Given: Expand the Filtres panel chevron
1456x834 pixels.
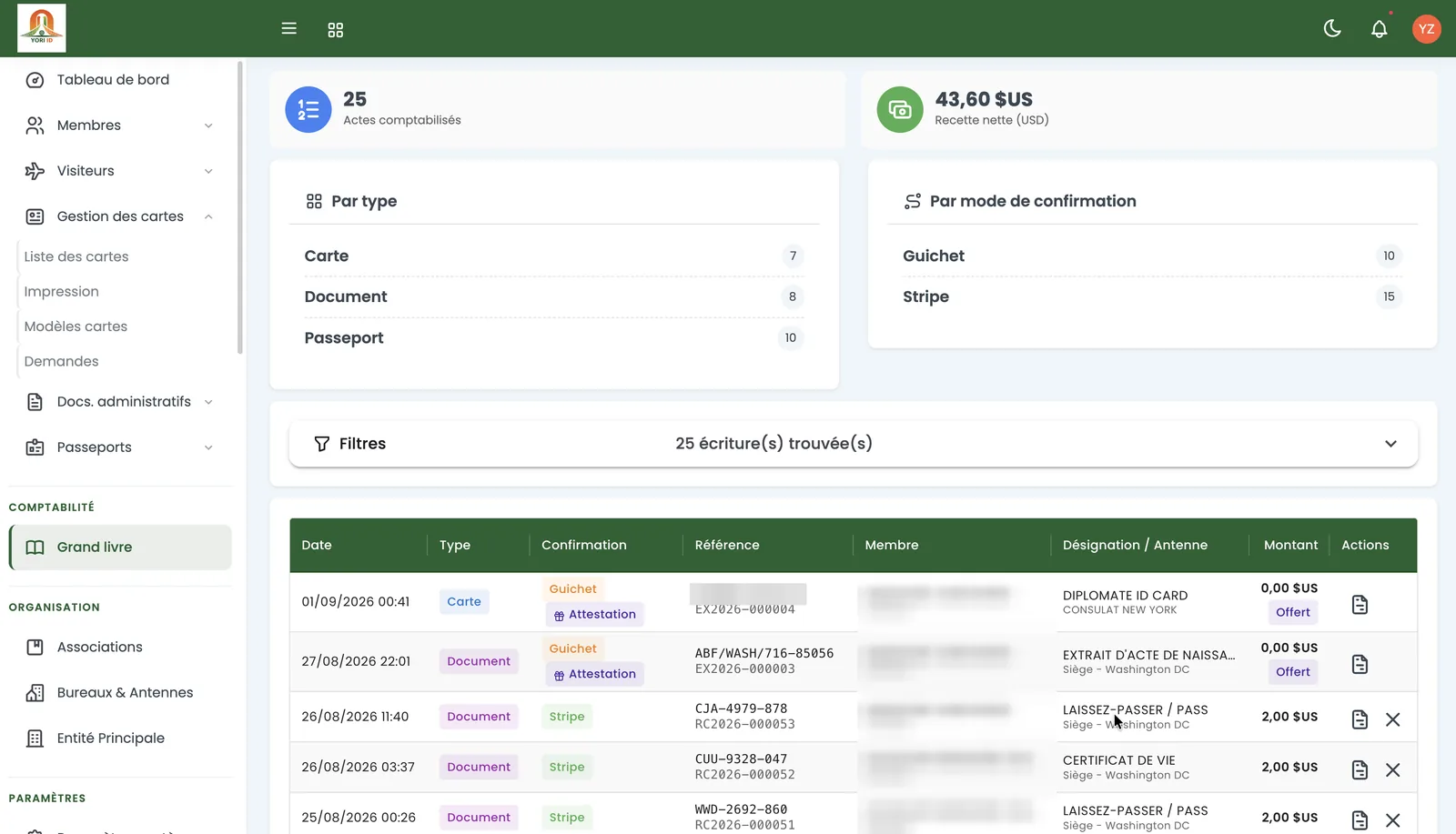Looking at the screenshot, I should (x=1390, y=444).
